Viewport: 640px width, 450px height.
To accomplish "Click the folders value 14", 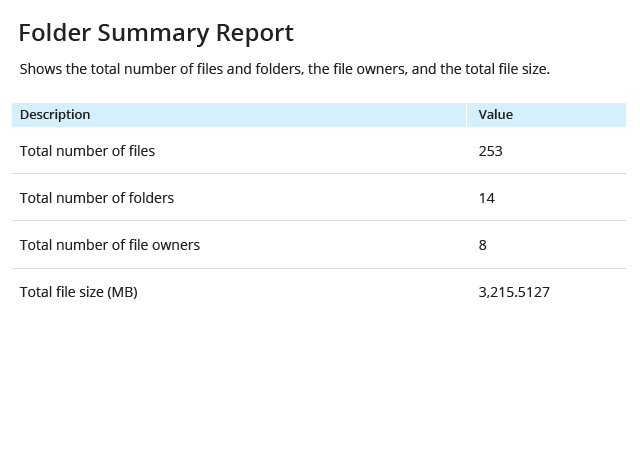I will pyautogui.click(x=487, y=198).
